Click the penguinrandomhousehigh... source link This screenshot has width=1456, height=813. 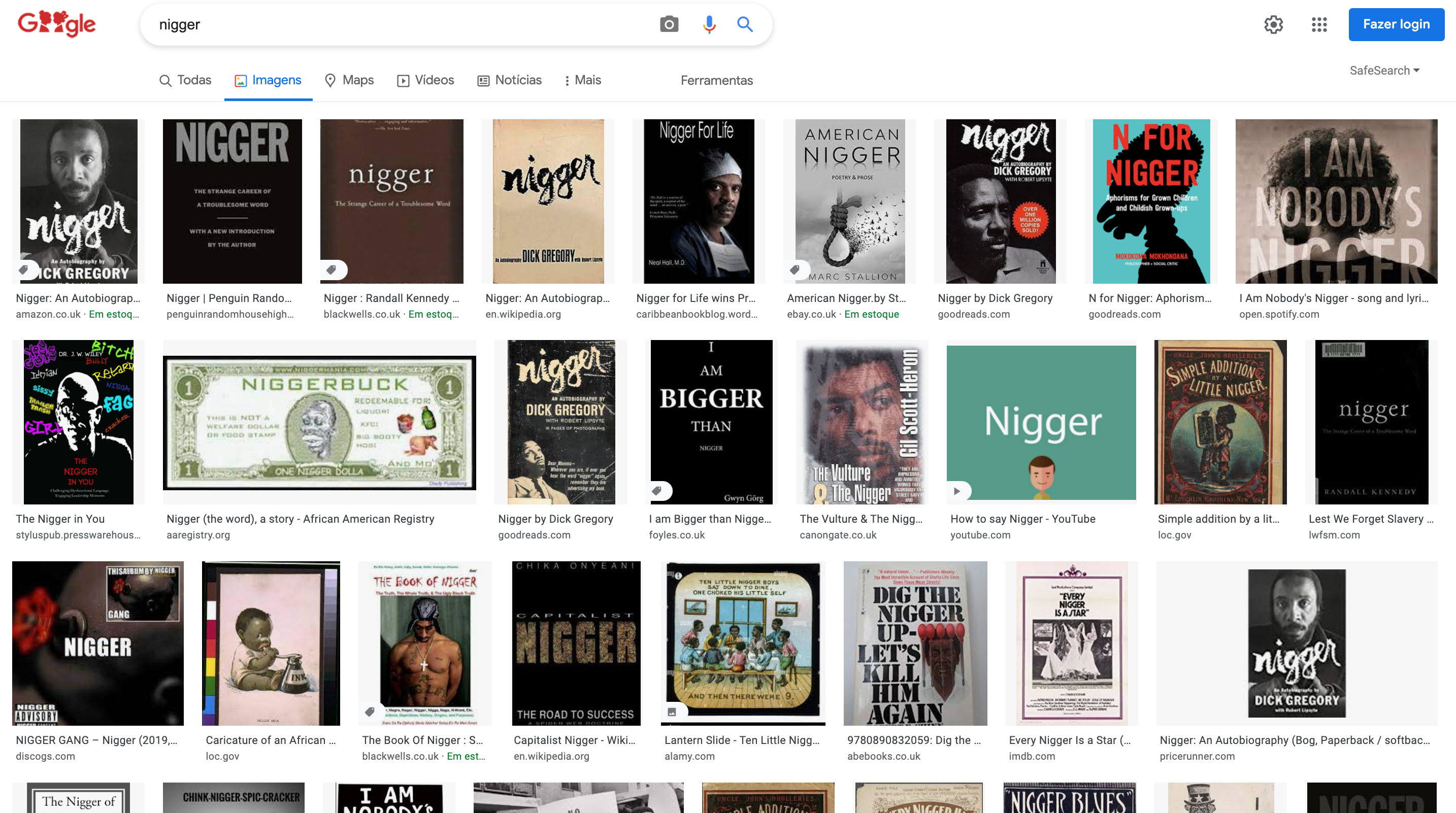pos(230,314)
